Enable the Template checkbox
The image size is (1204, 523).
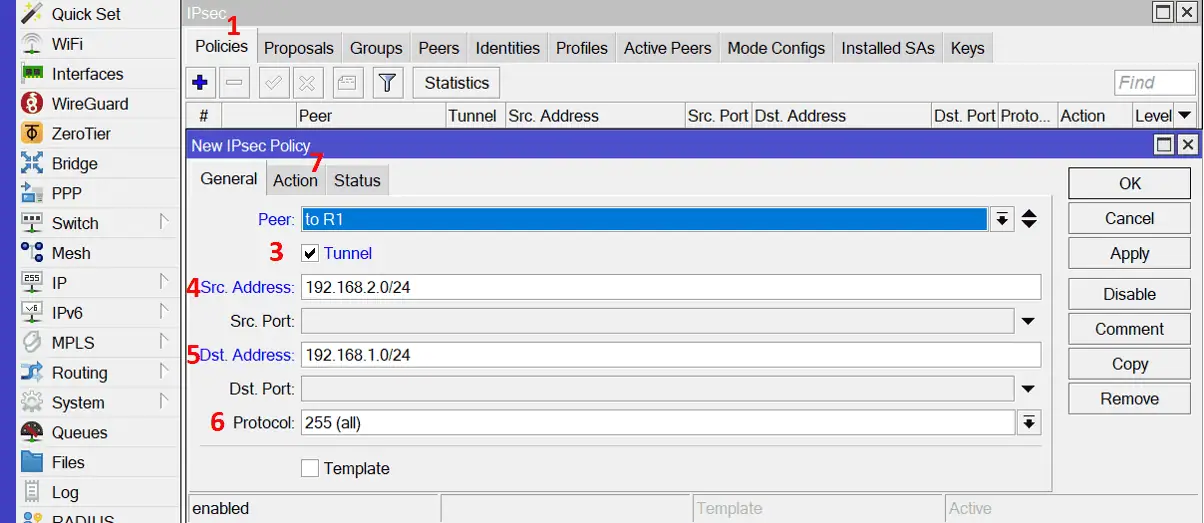point(310,468)
